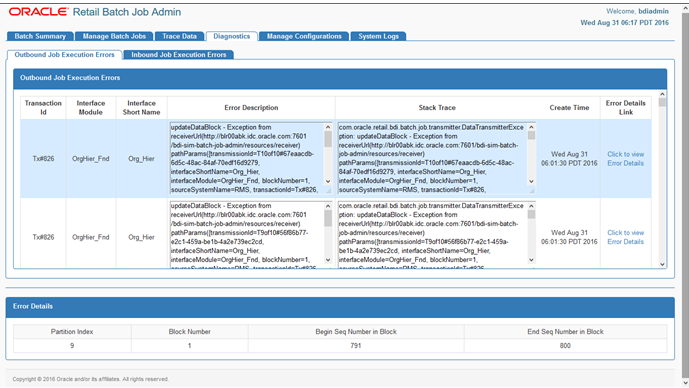Click Outbound Job Execution Errors panel title
The image size is (689, 388).
tap(70, 78)
